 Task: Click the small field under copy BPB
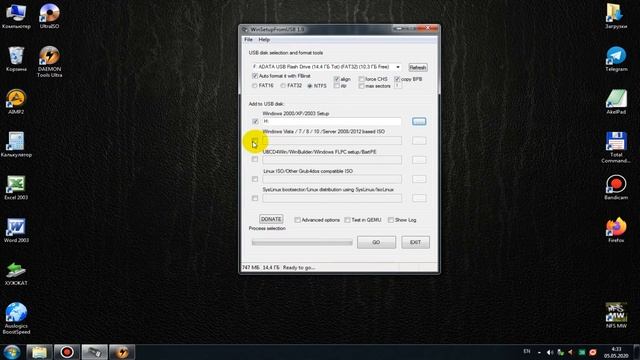pos(398,86)
